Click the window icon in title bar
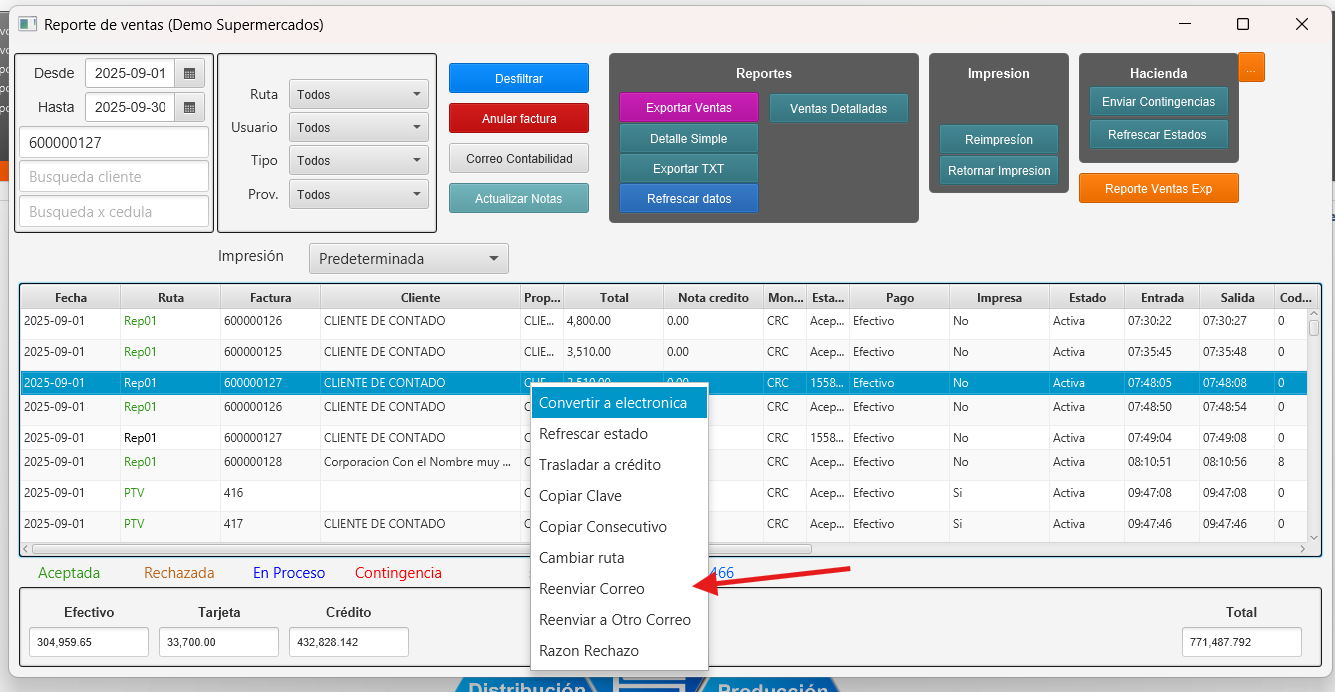Viewport: 1335px width, 692px height. click(x=27, y=24)
